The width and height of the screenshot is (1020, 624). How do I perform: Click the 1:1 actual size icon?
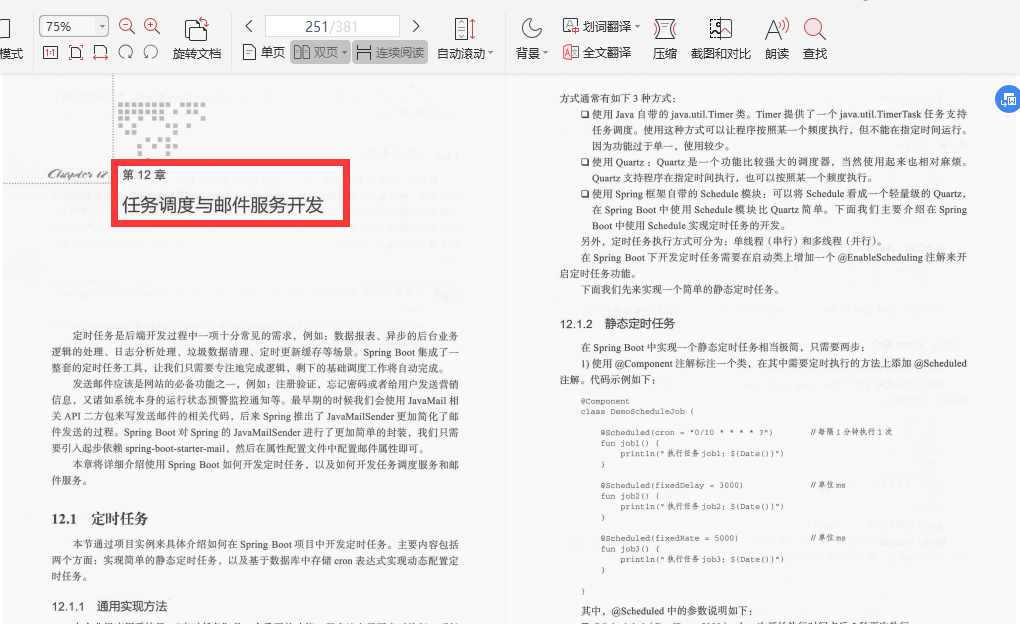[51, 51]
